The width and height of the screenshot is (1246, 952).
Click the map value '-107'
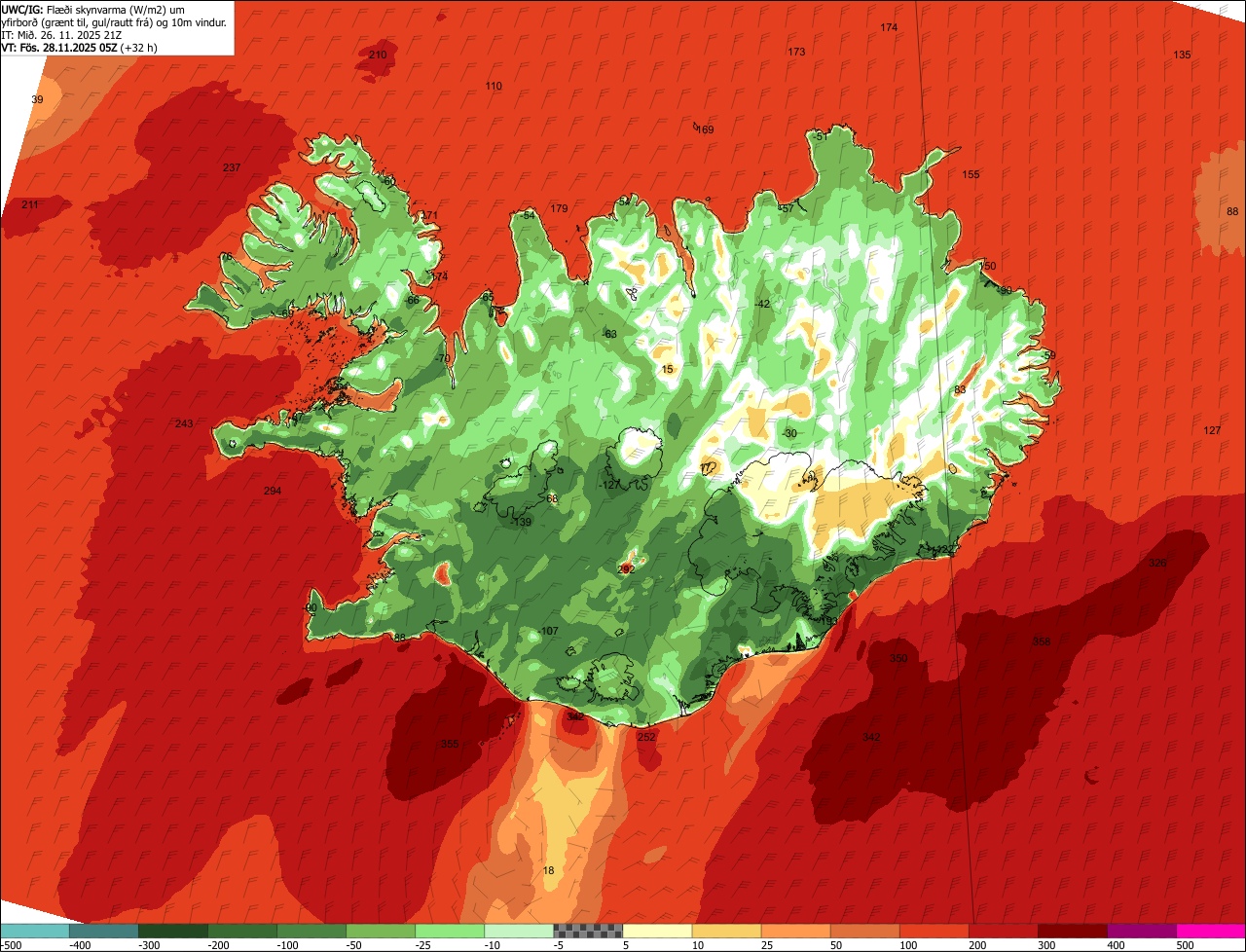point(549,631)
